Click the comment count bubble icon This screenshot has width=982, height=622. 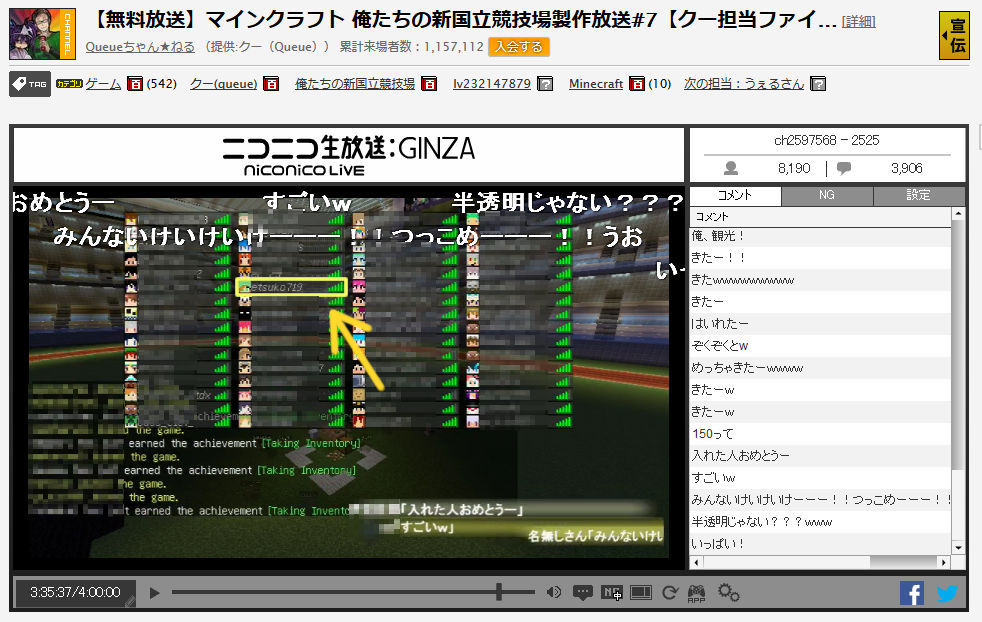[x=844, y=168]
